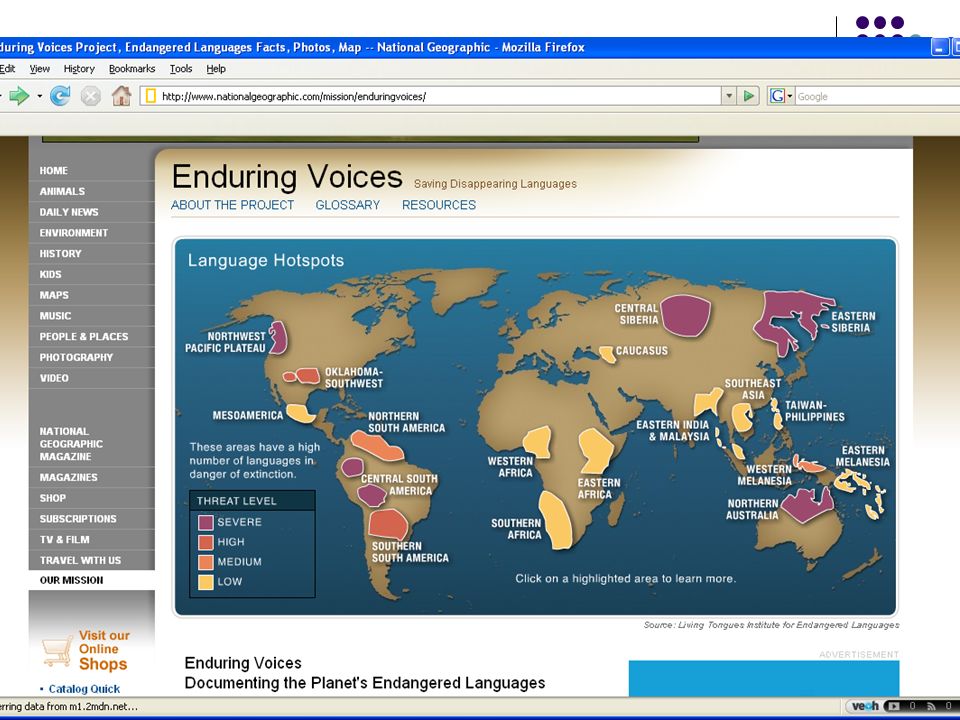The width and height of the screenshot is (960, 720).
Task: Open the Tools menu
Action: click(181, 69)
